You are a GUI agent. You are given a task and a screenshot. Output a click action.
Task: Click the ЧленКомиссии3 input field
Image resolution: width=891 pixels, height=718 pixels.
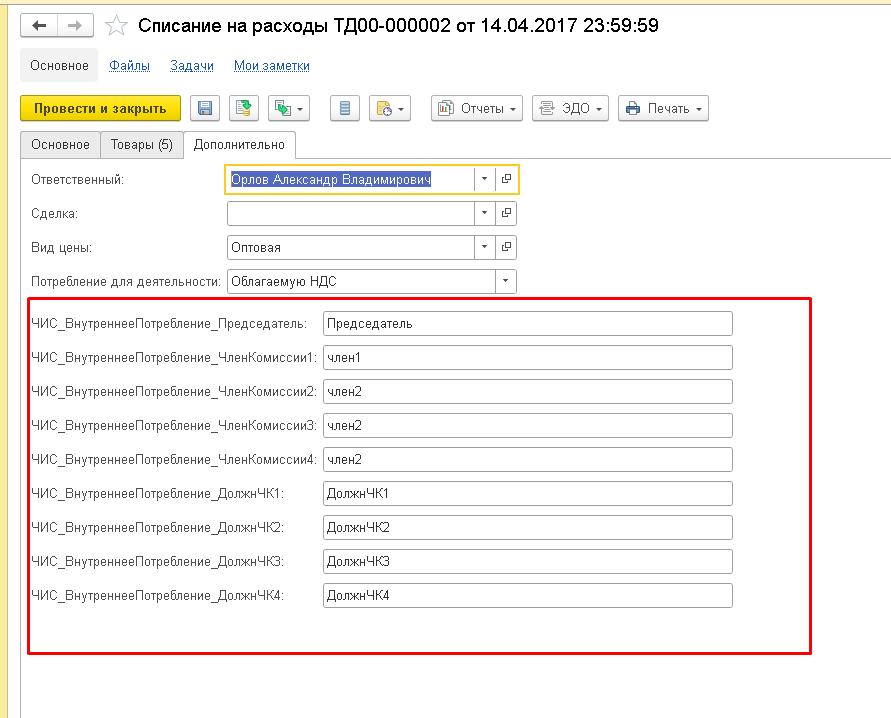click(528, 425)
